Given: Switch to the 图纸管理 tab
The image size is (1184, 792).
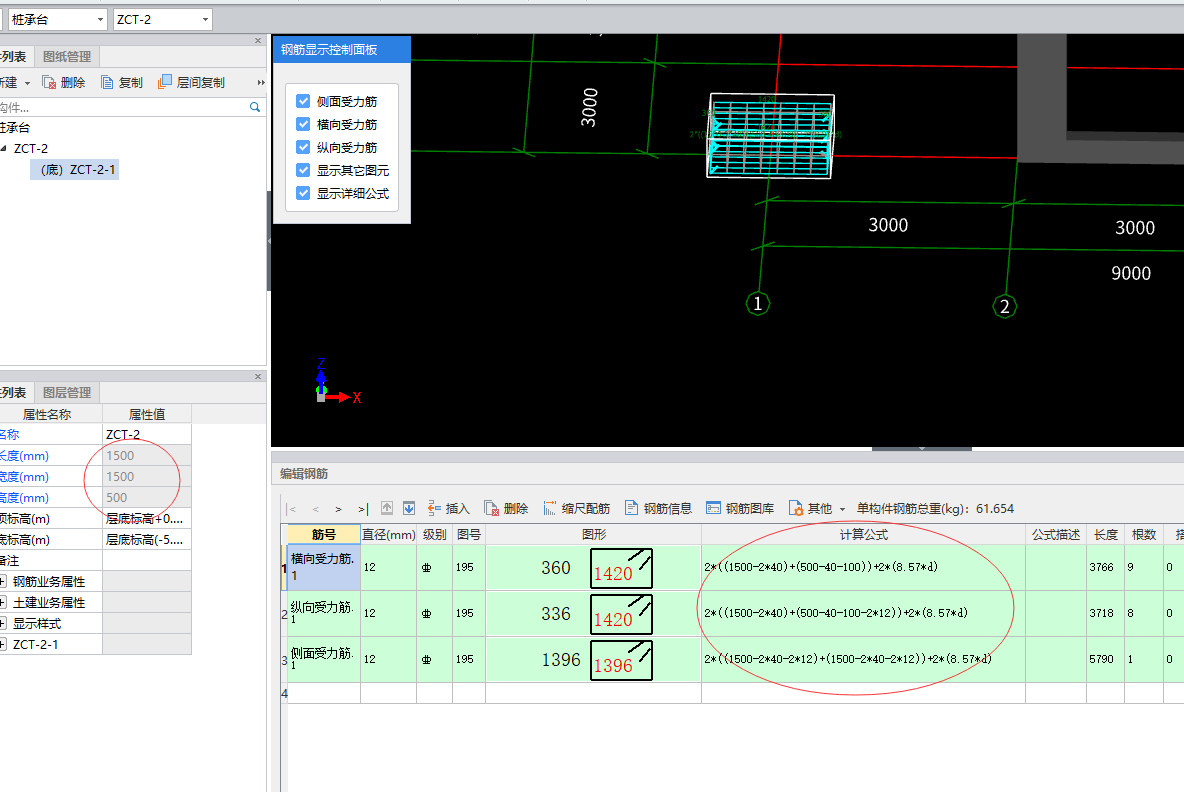Looking at the screenshot, I should (66, 57).
